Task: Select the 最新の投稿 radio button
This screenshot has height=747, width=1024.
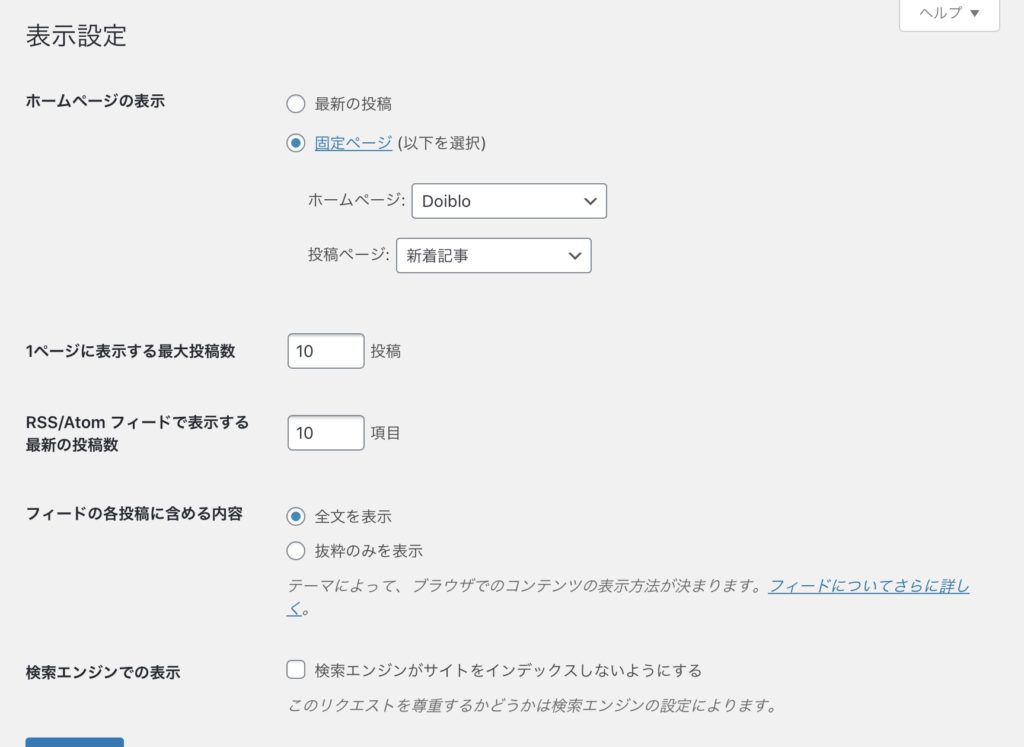Action: pyautogui.click(x=295, y=103)
